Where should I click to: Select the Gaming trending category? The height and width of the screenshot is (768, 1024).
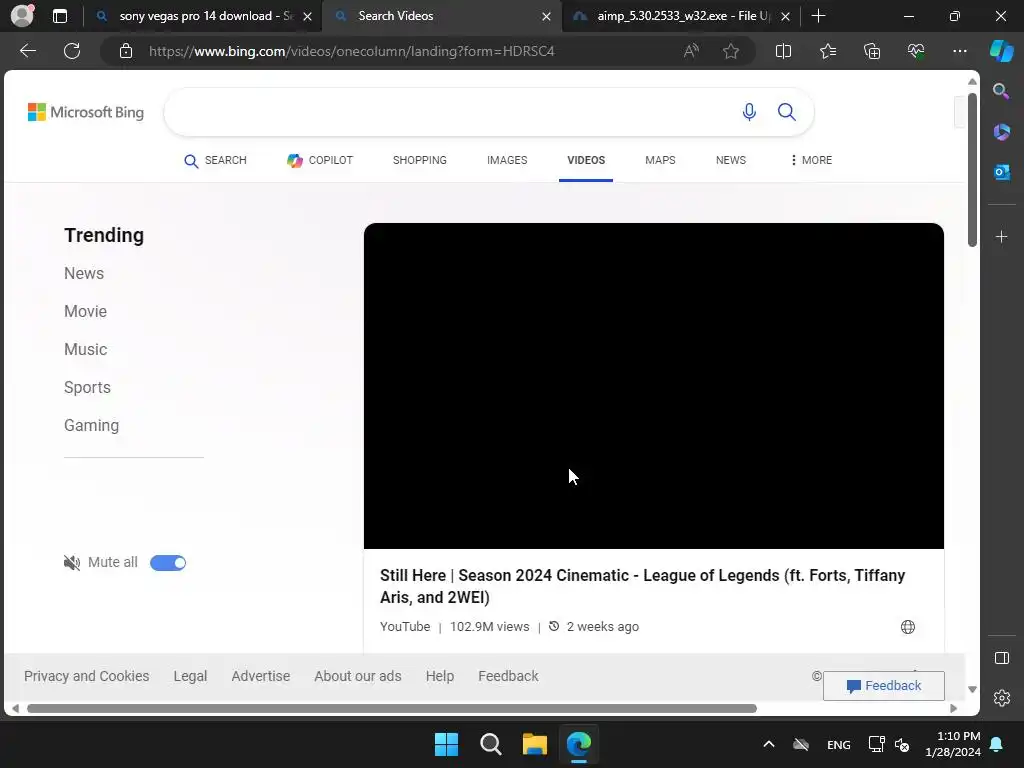tap(91, 425)
